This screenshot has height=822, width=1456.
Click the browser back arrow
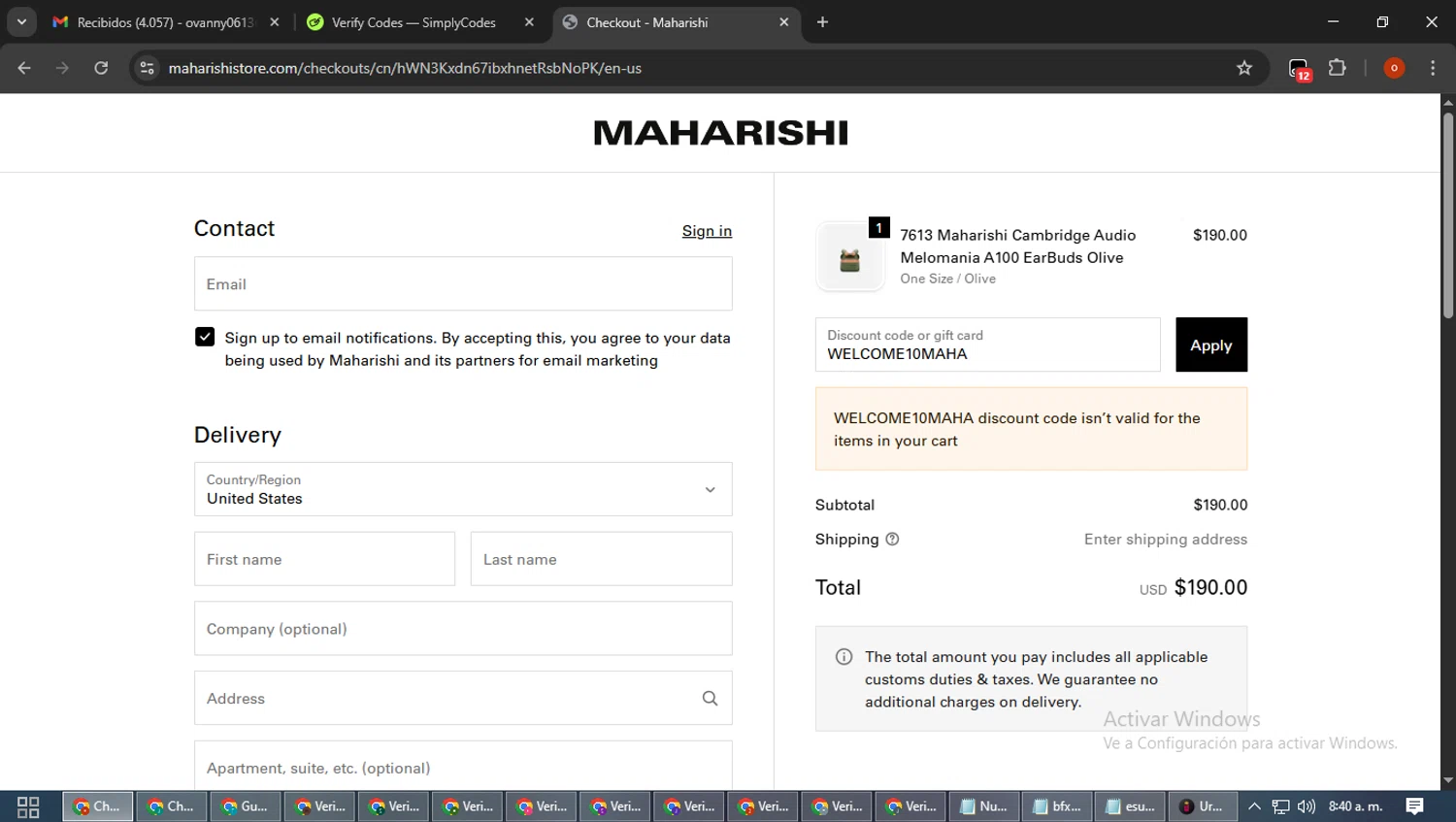(24, 68)
